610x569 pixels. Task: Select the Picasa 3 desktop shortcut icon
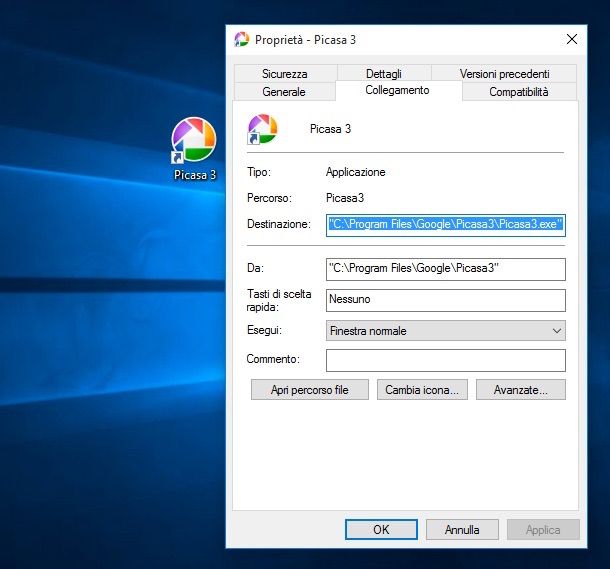click(194, 140)
